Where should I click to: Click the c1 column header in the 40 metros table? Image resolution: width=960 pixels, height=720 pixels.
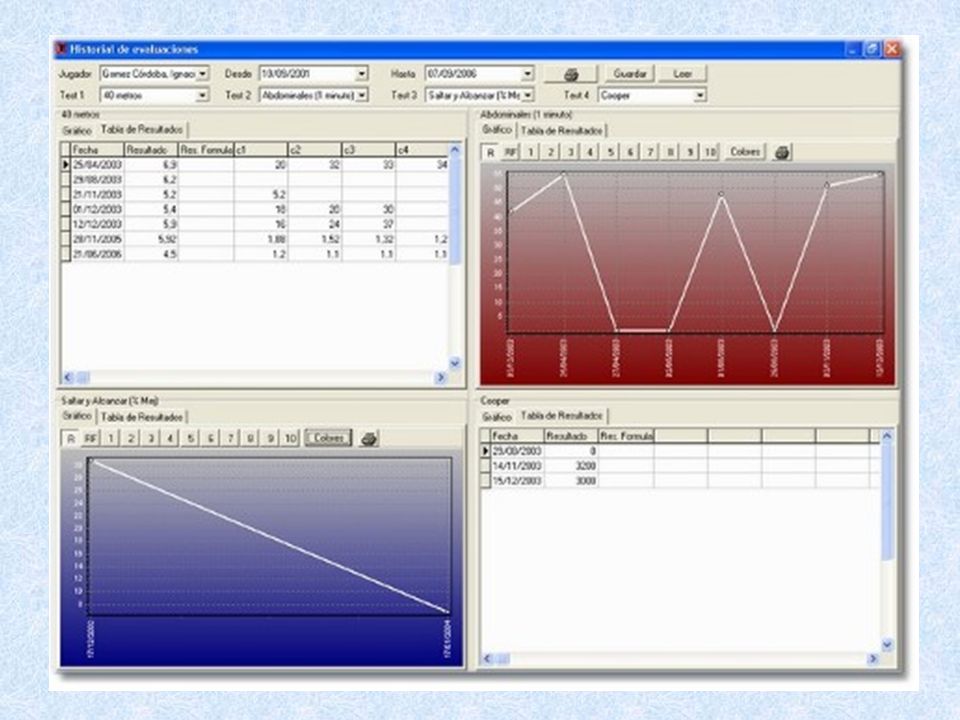pos(261,150)
